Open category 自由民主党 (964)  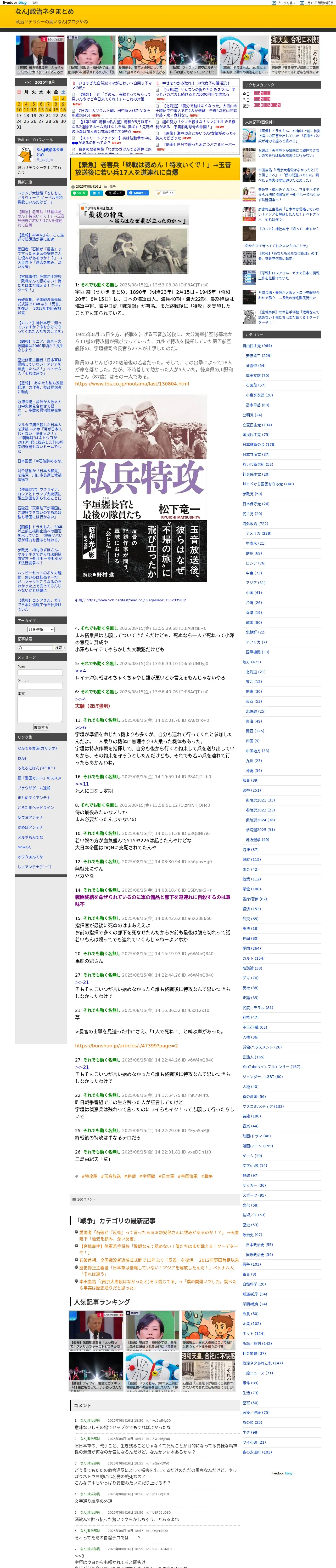coord(257,346)
